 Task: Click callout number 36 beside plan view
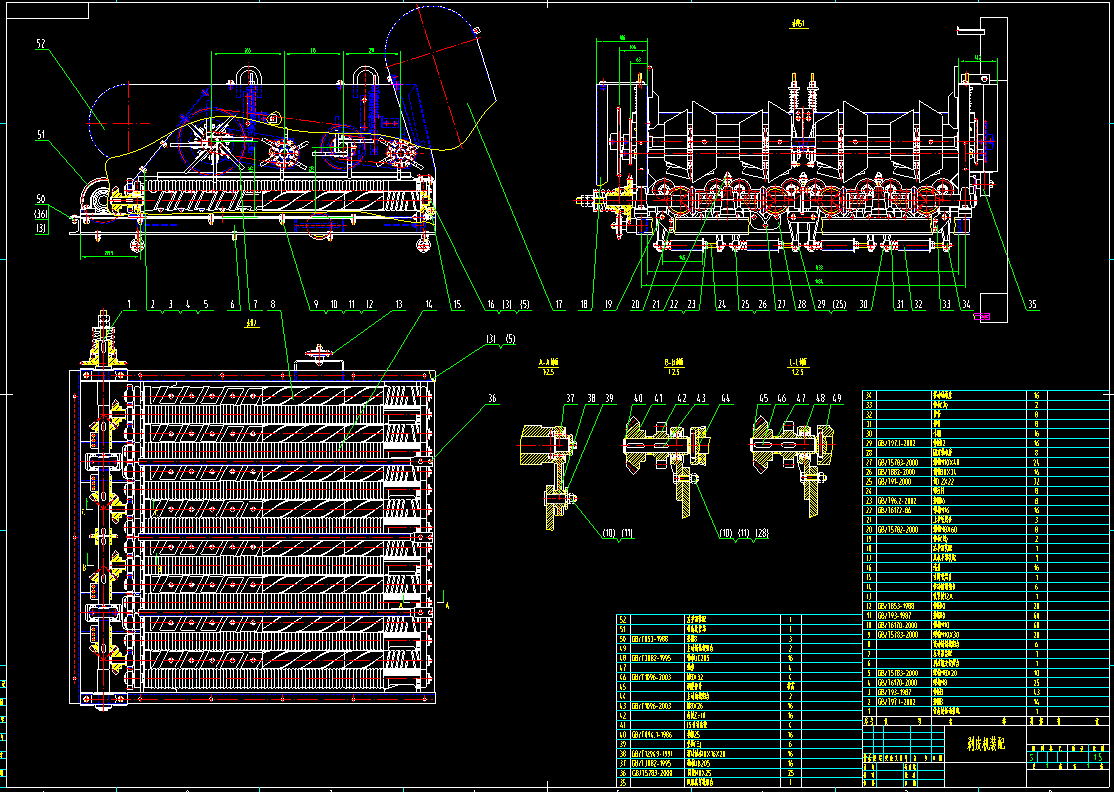tap(491, 399)
